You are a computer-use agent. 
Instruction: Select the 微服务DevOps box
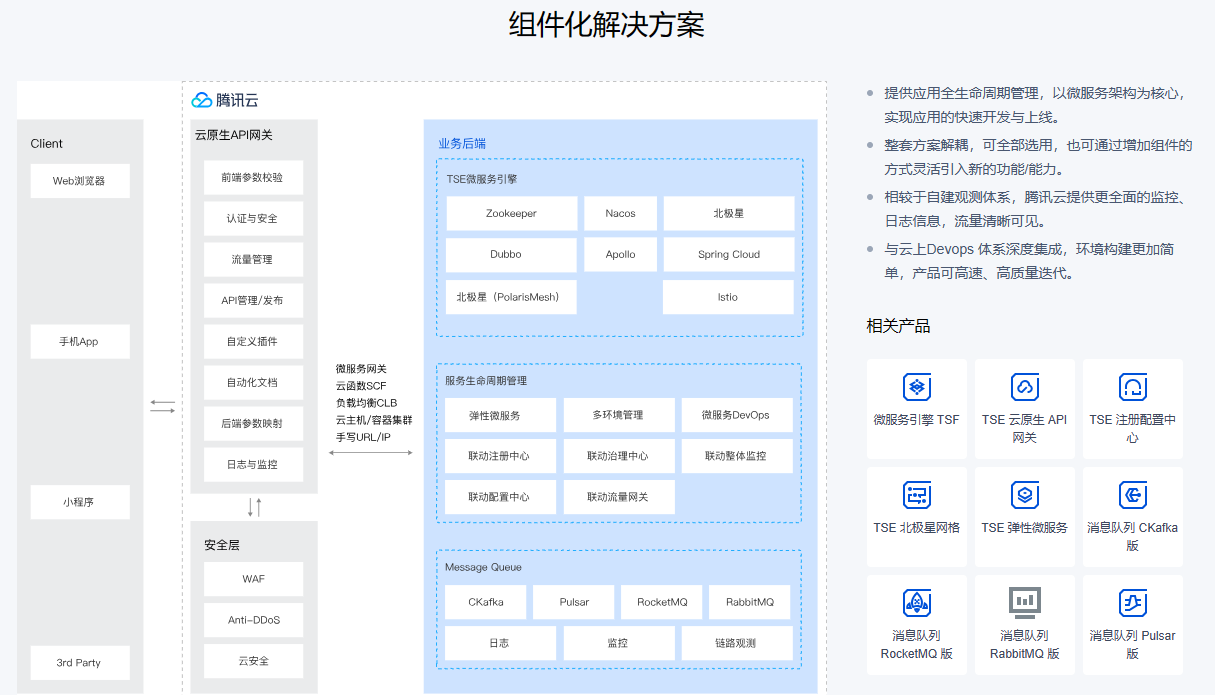coord(736,415)
